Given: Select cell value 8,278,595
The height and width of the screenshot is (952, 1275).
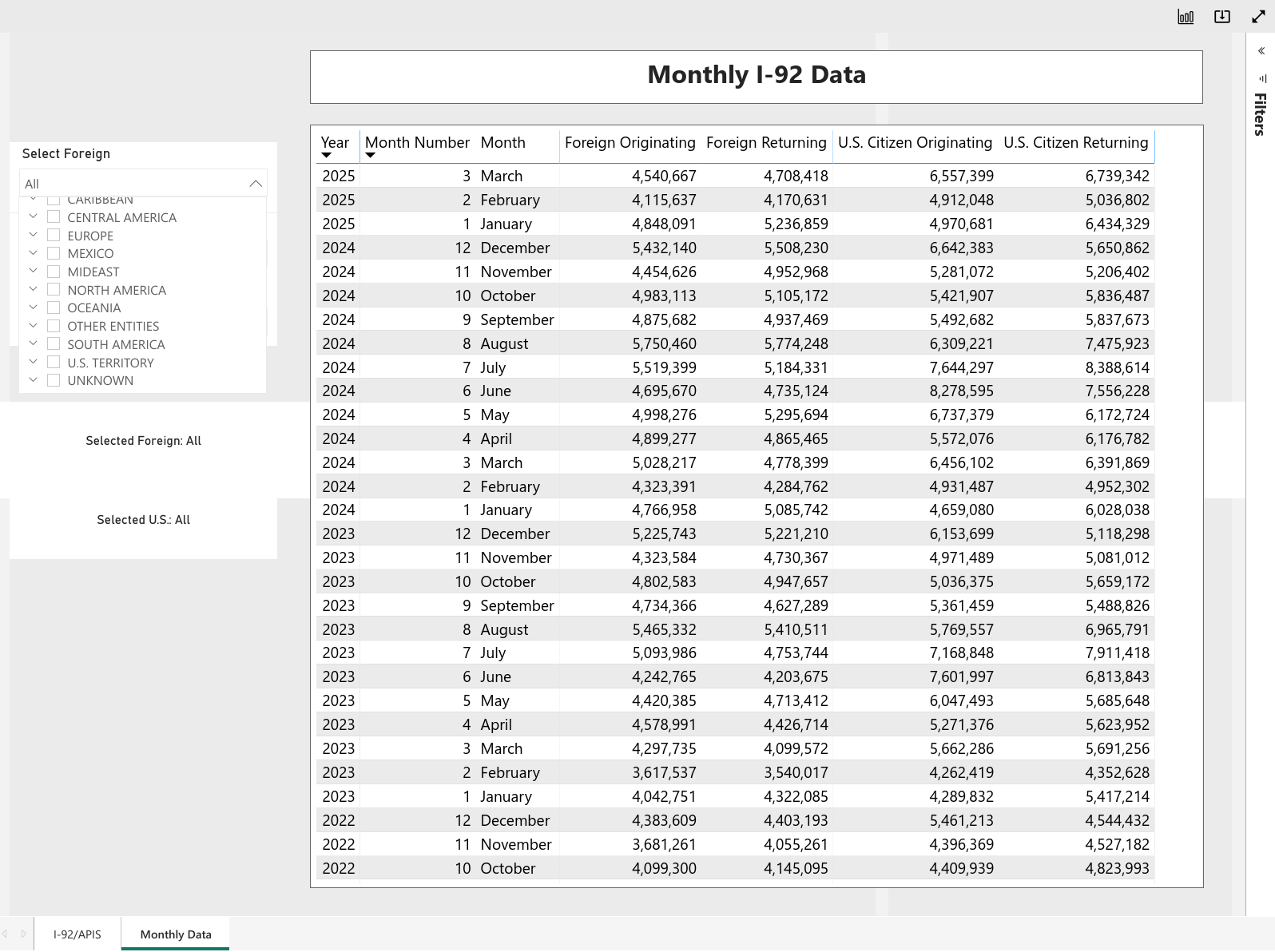Looking at the screenshot, I should click(962, 391).
